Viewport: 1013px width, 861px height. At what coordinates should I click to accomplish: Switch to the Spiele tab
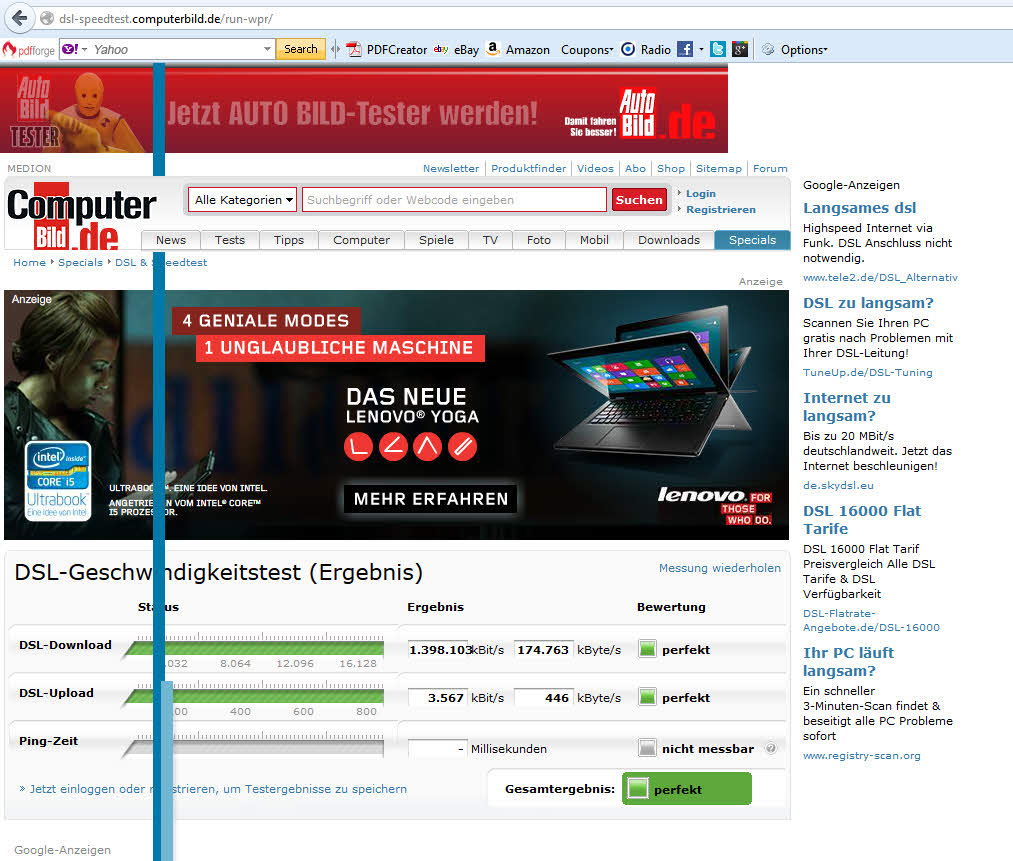click(436, 240)
